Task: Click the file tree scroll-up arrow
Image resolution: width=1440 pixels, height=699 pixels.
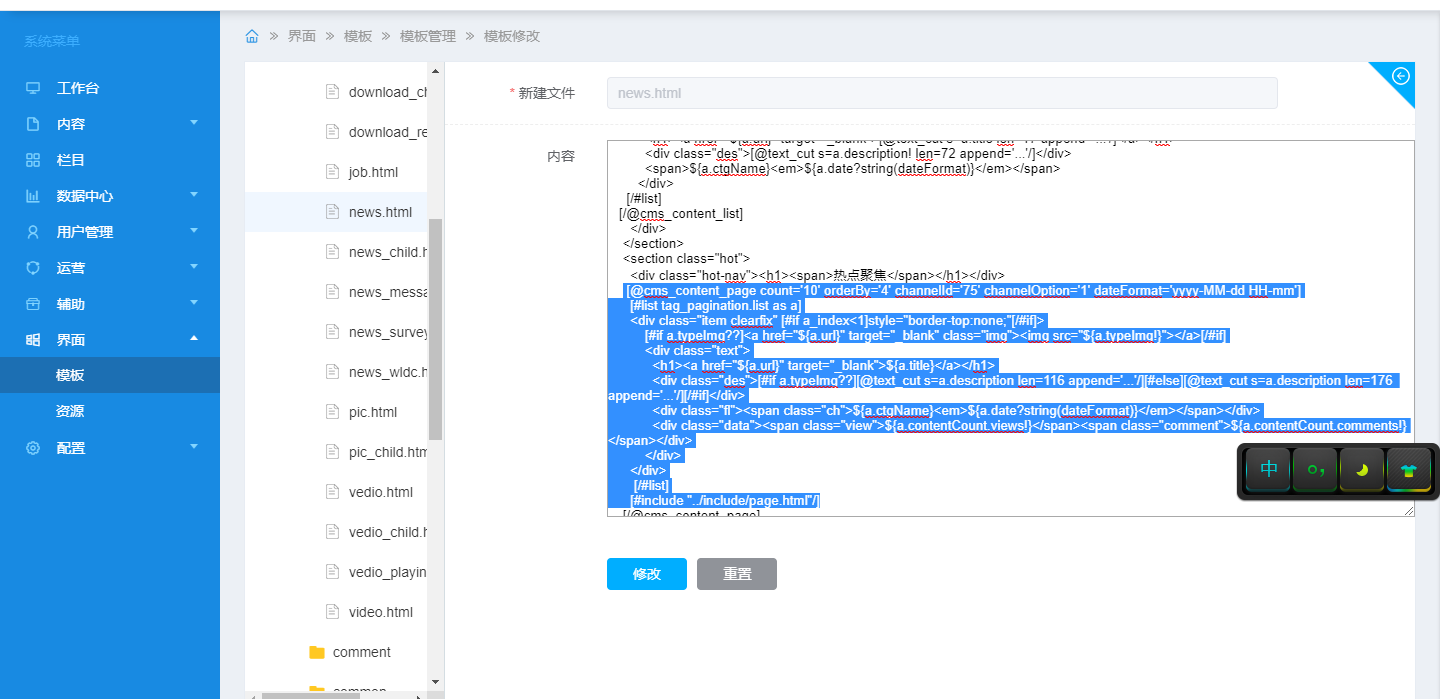Action: [435, 71]
